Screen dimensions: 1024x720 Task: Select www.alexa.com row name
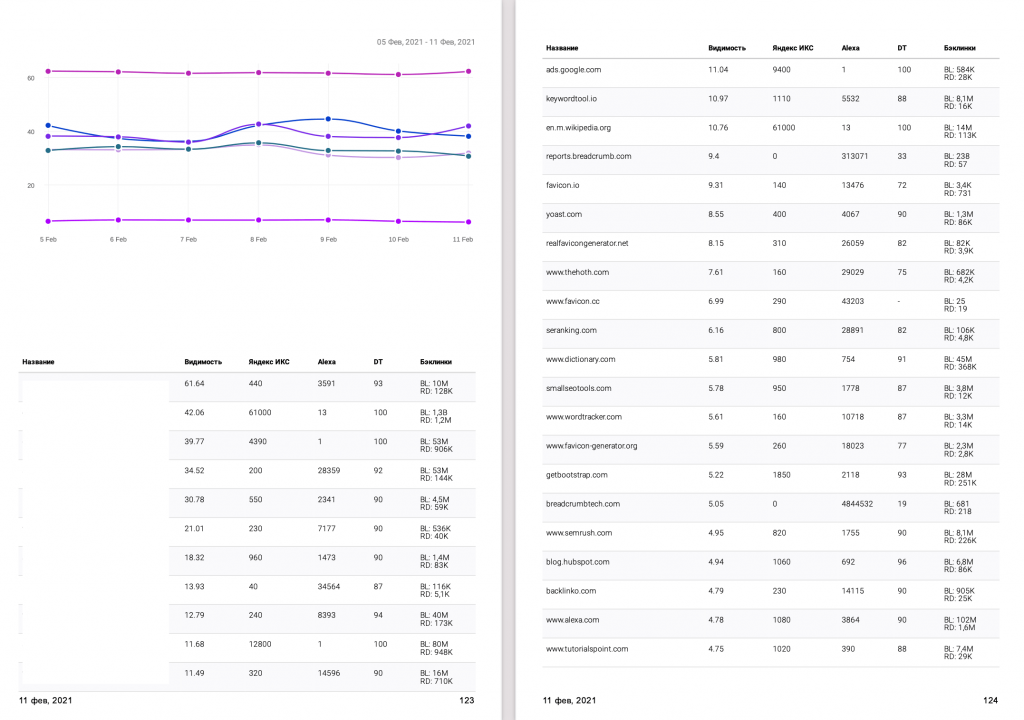tap(572, 620)
